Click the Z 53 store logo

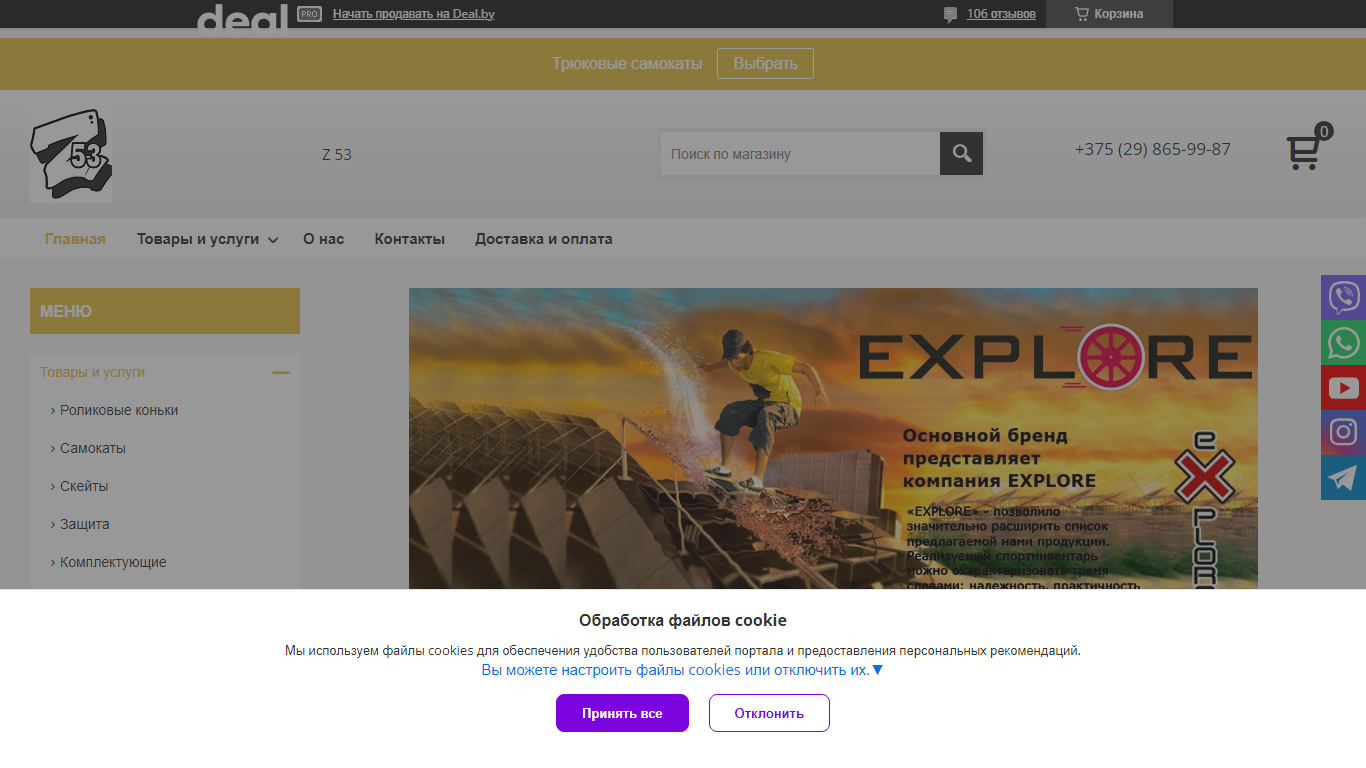[71, 155]
